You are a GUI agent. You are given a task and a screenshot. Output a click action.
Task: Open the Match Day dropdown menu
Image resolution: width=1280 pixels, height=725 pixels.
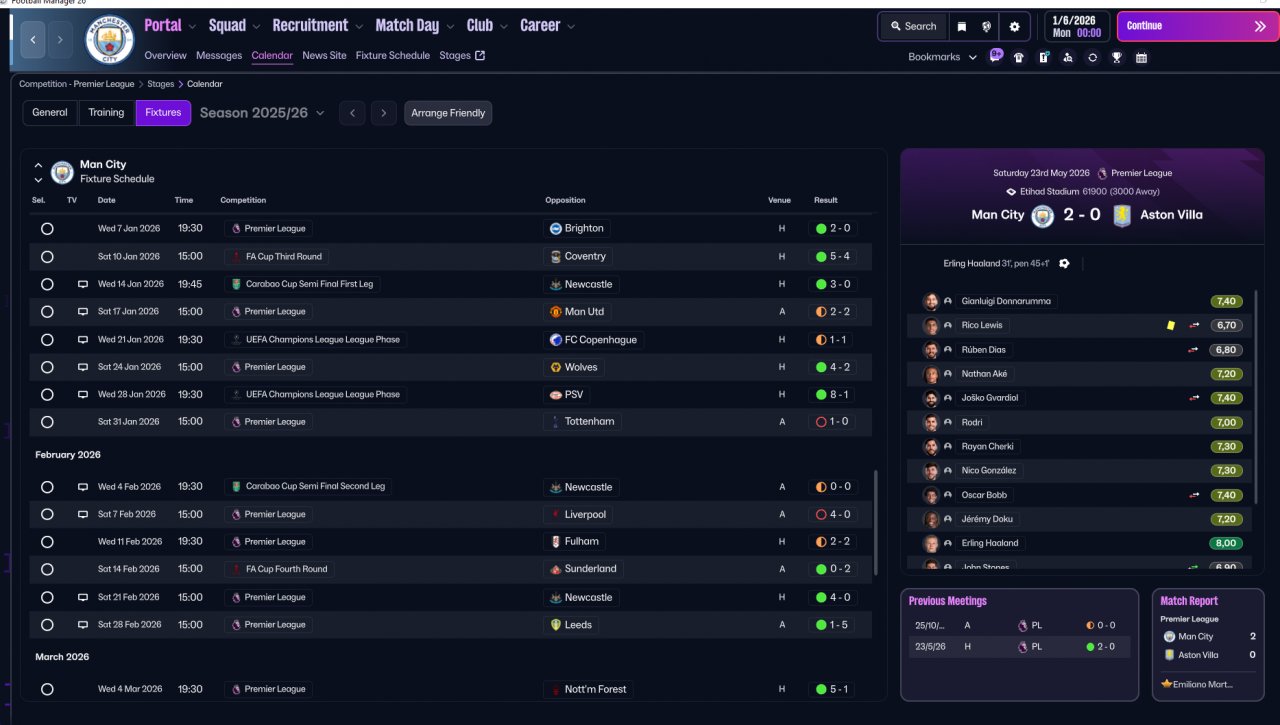tap(415, 26)
